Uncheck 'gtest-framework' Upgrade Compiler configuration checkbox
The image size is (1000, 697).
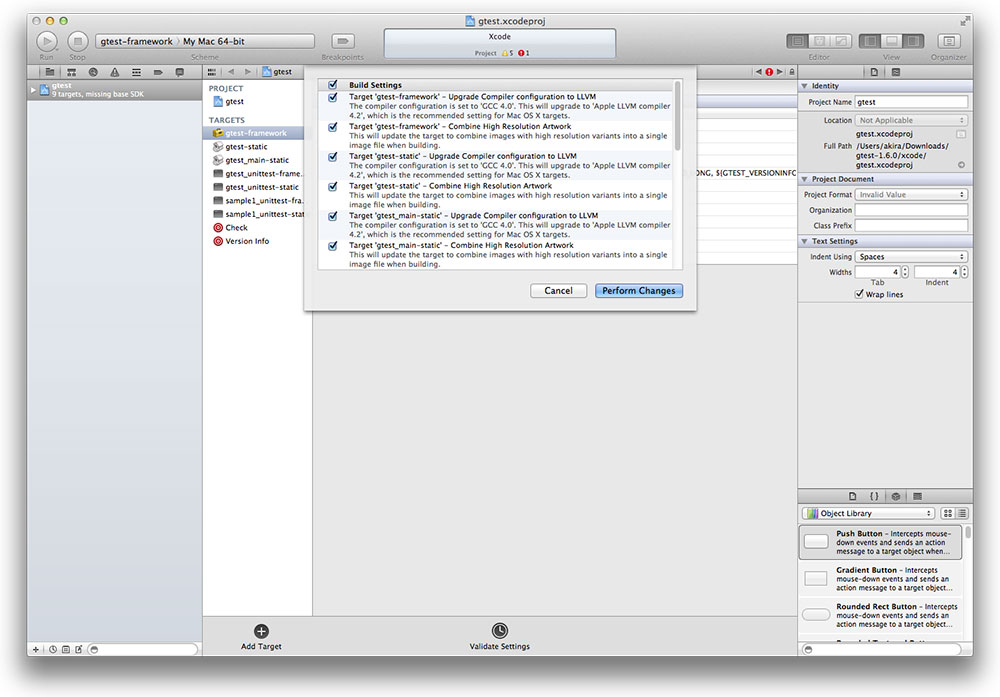pos(332,98)
